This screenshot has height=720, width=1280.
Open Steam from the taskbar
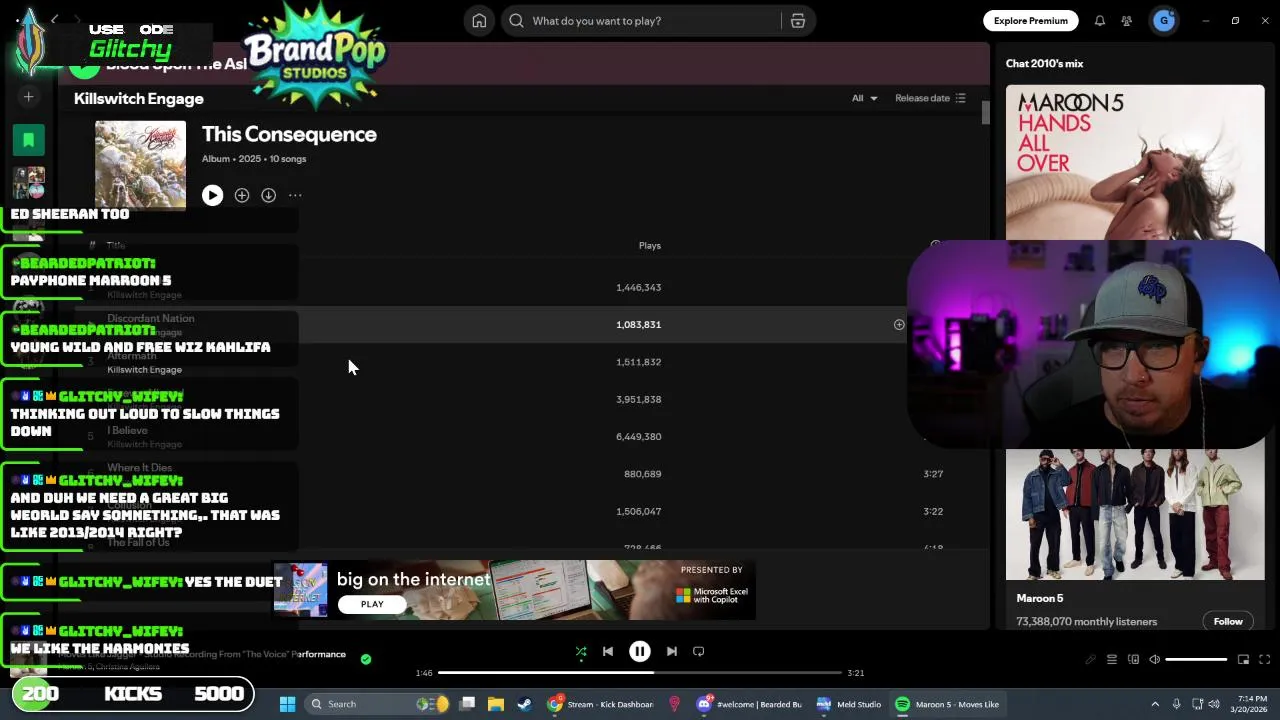click(x=524, y=704)
